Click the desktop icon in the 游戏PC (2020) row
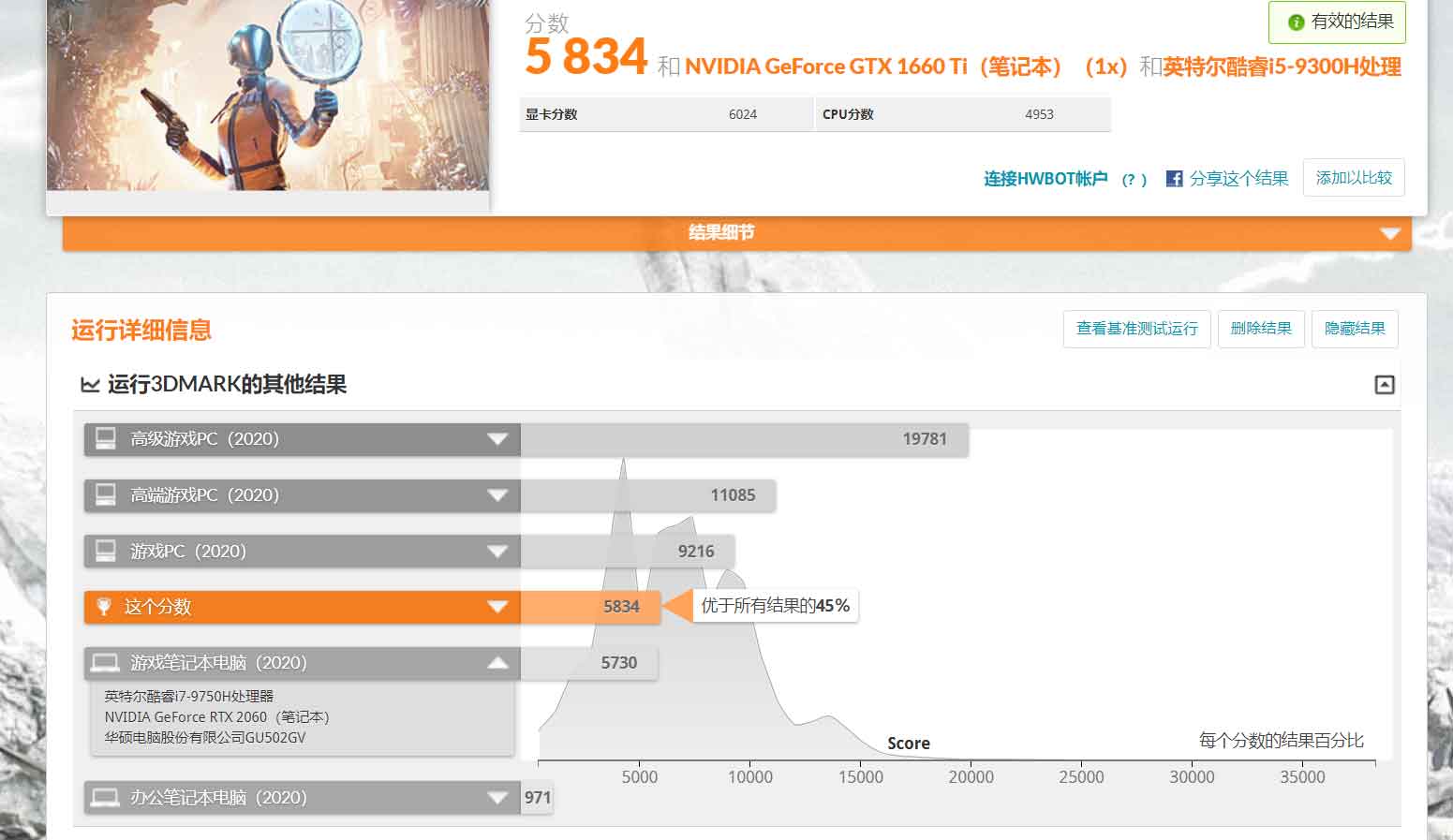The height and width of the screenshot is (840, 1453). [x=106, y=551]
